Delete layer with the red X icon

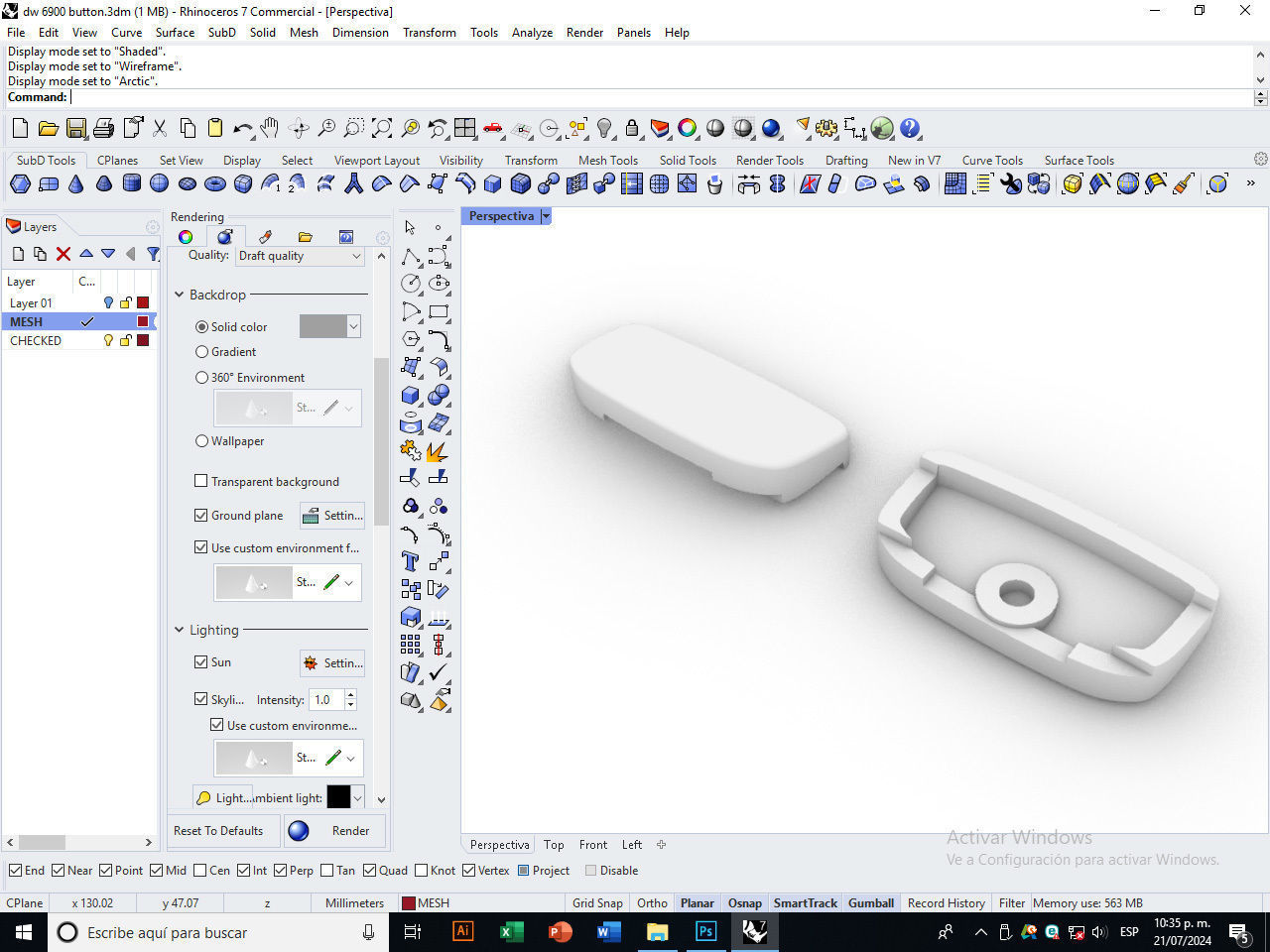tap(63, 254)
